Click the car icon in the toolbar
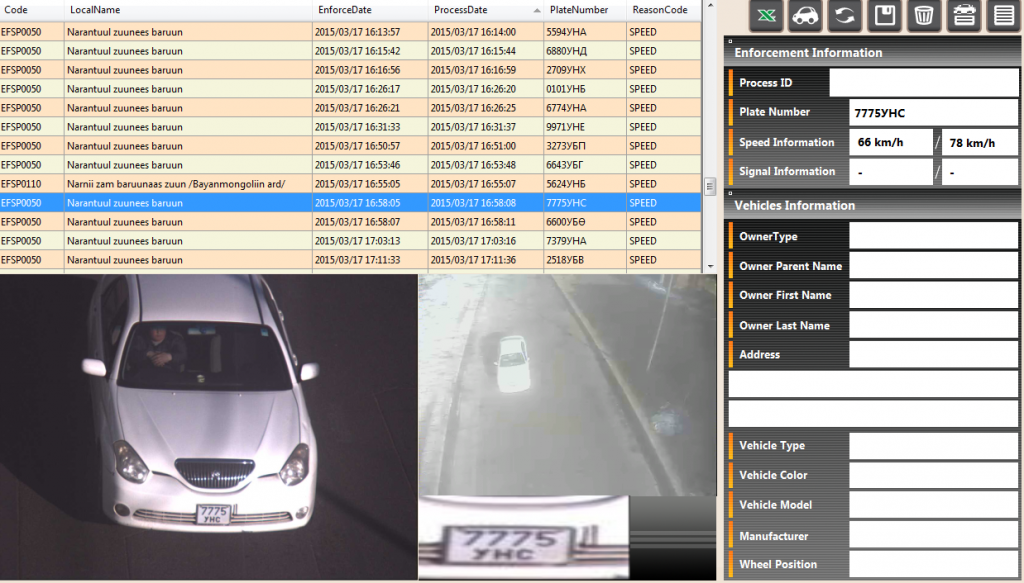Image resolution: width=1024 pixels, height=583 pixels. pyautogui.click(x=805, y=16)
